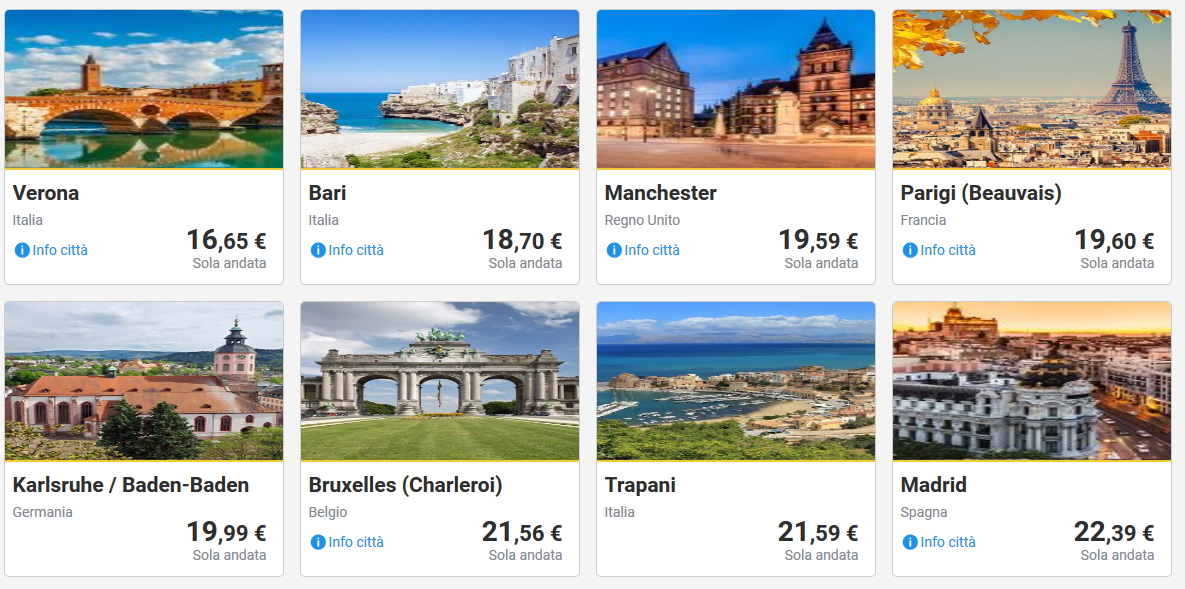
Task: Open the Madrid destination title
Action: (x=934, y=485)
